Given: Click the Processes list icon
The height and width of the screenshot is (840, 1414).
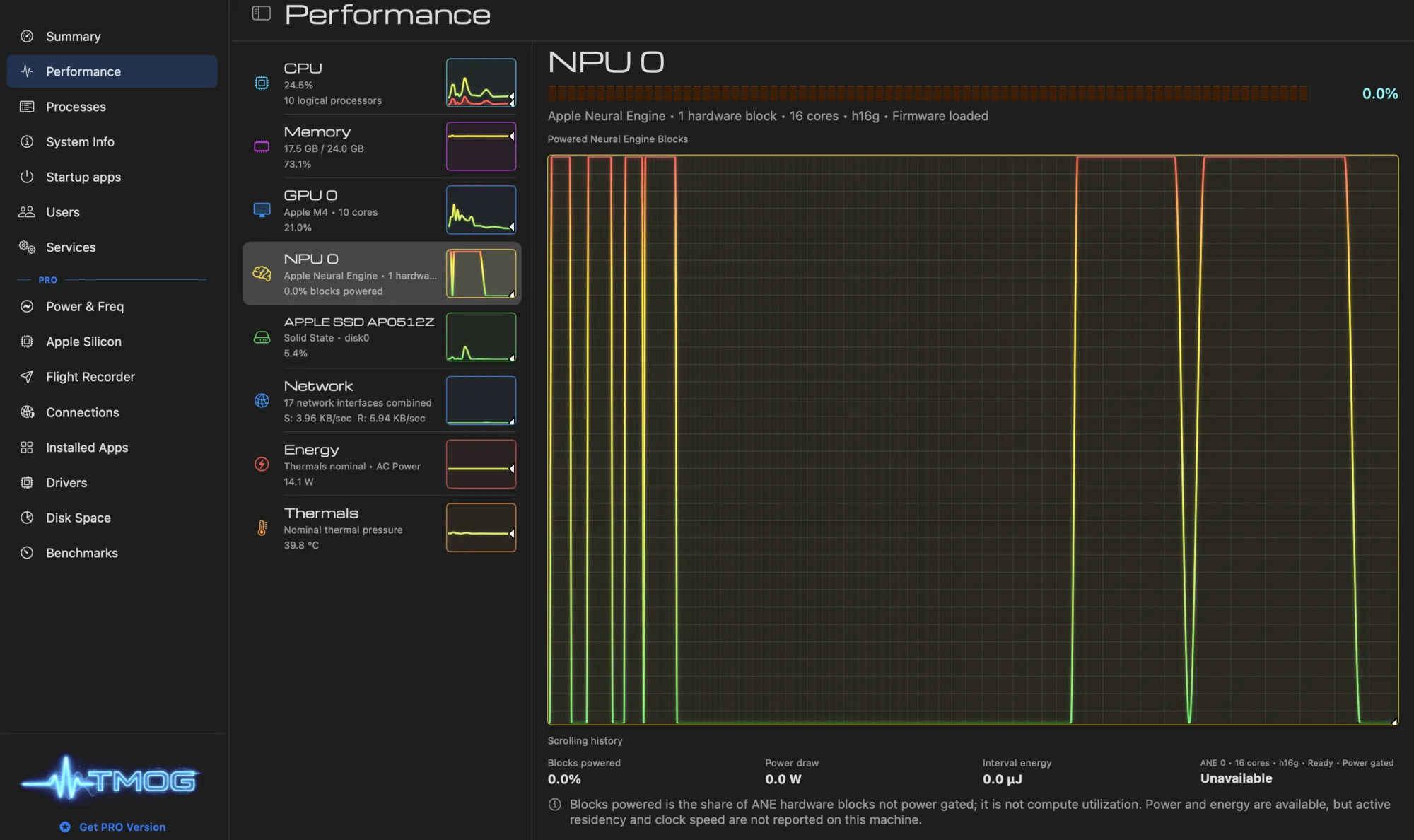Looking at the screenshot, I should (27, 107).
